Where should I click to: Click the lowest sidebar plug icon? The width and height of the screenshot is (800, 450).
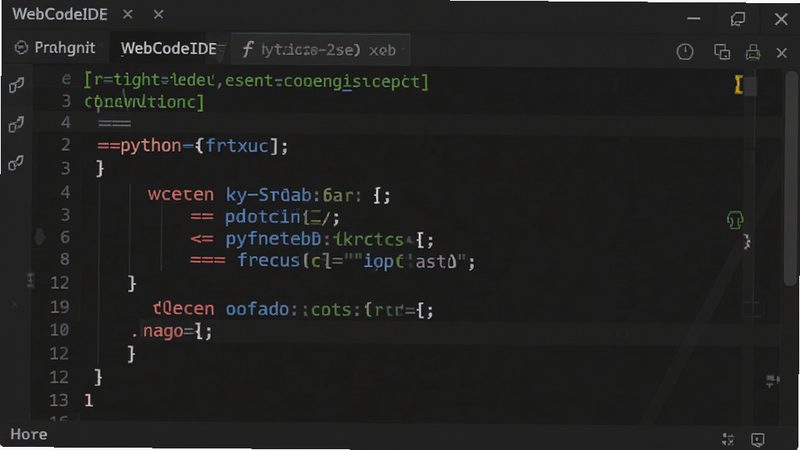[16, 163]
